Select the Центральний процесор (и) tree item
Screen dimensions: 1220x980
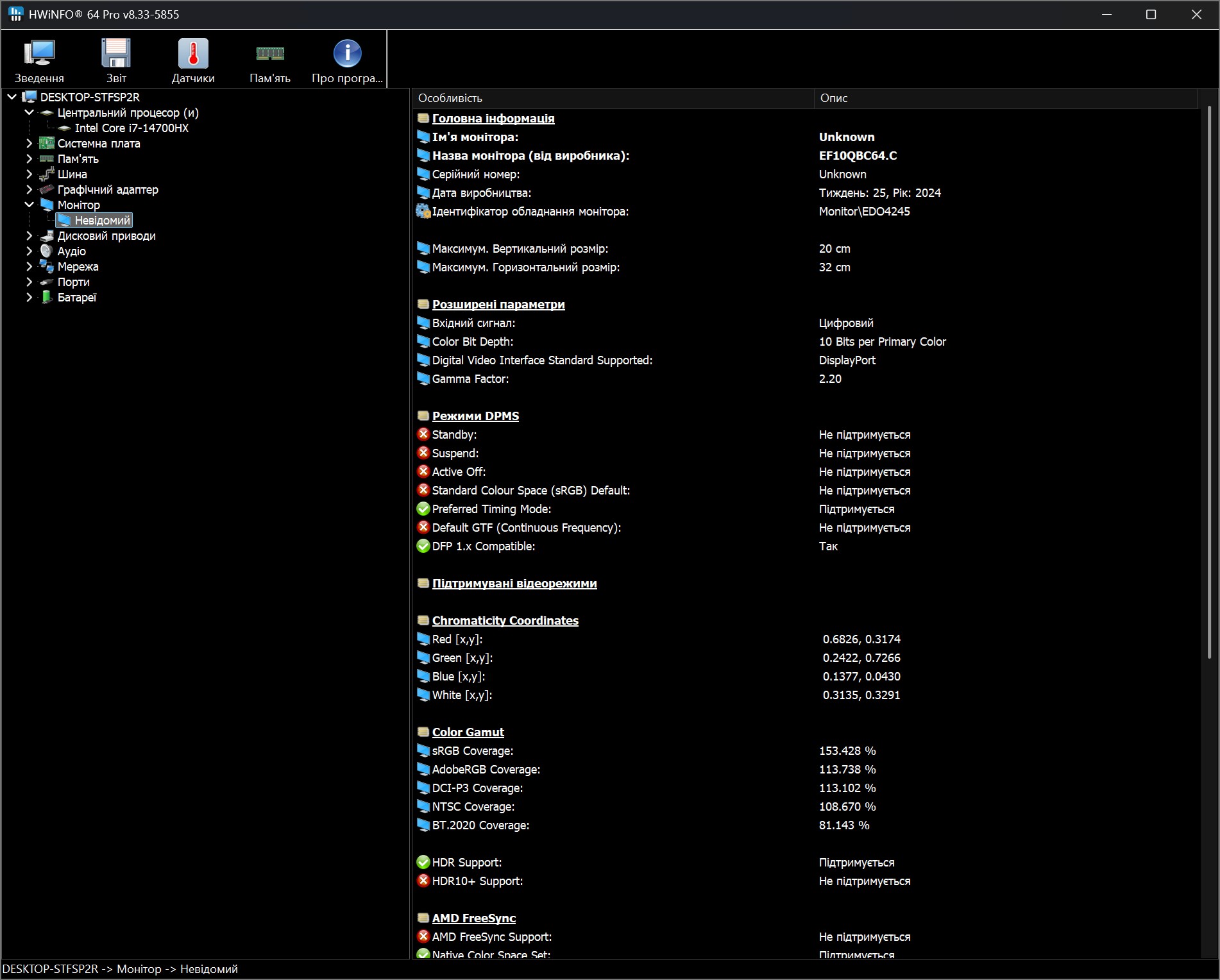coord(128,112)
